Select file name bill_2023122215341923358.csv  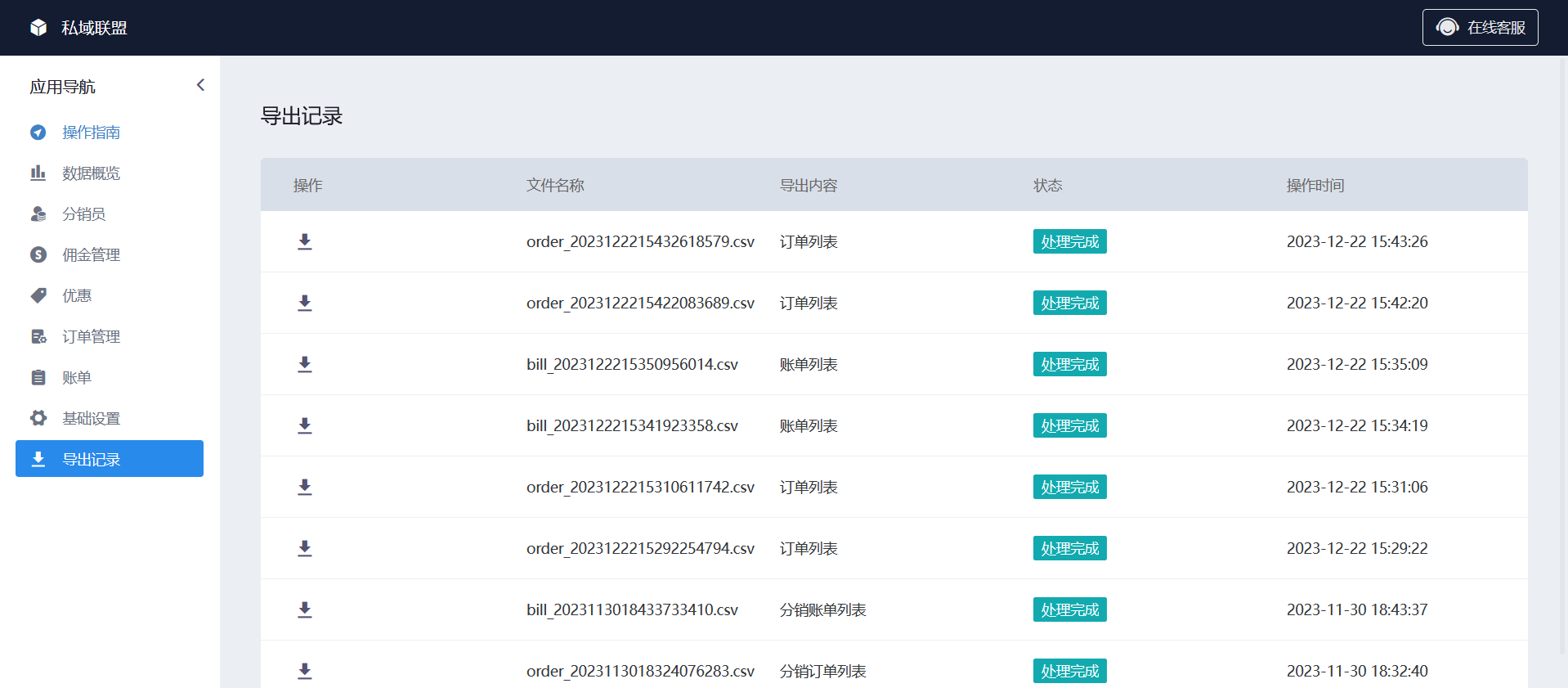coord(632,425)
